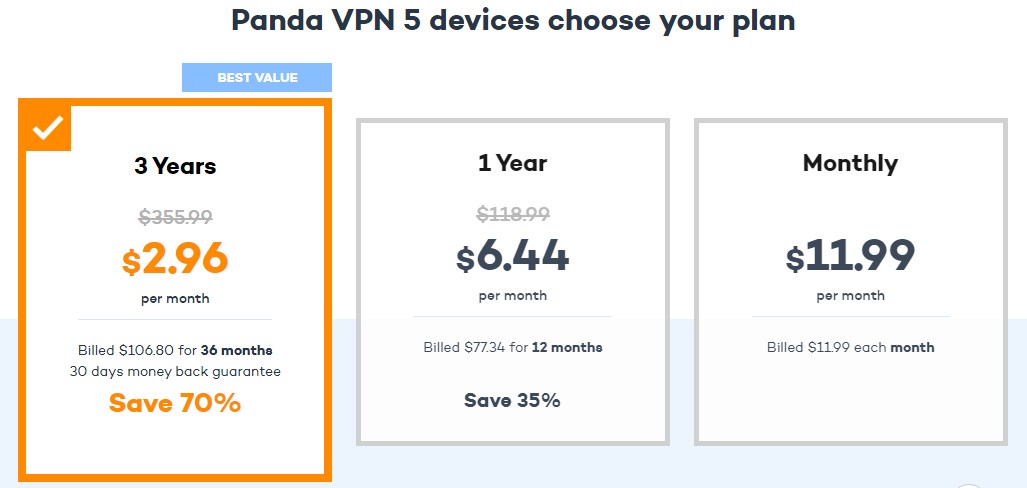Click the Save 35% label
Image resolution: width=1027 pixels, height=488 pixels.
point(512,400)
